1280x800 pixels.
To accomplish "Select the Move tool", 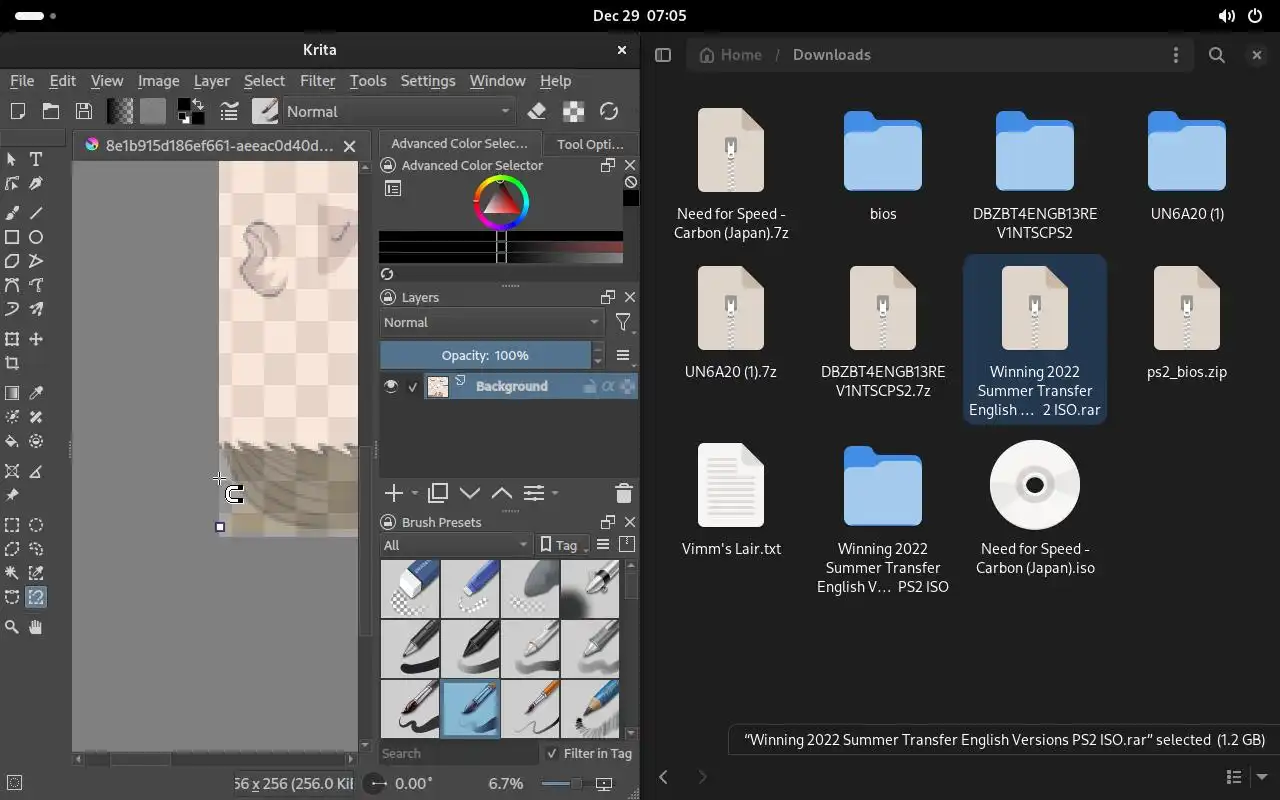I will coord(36,339).
